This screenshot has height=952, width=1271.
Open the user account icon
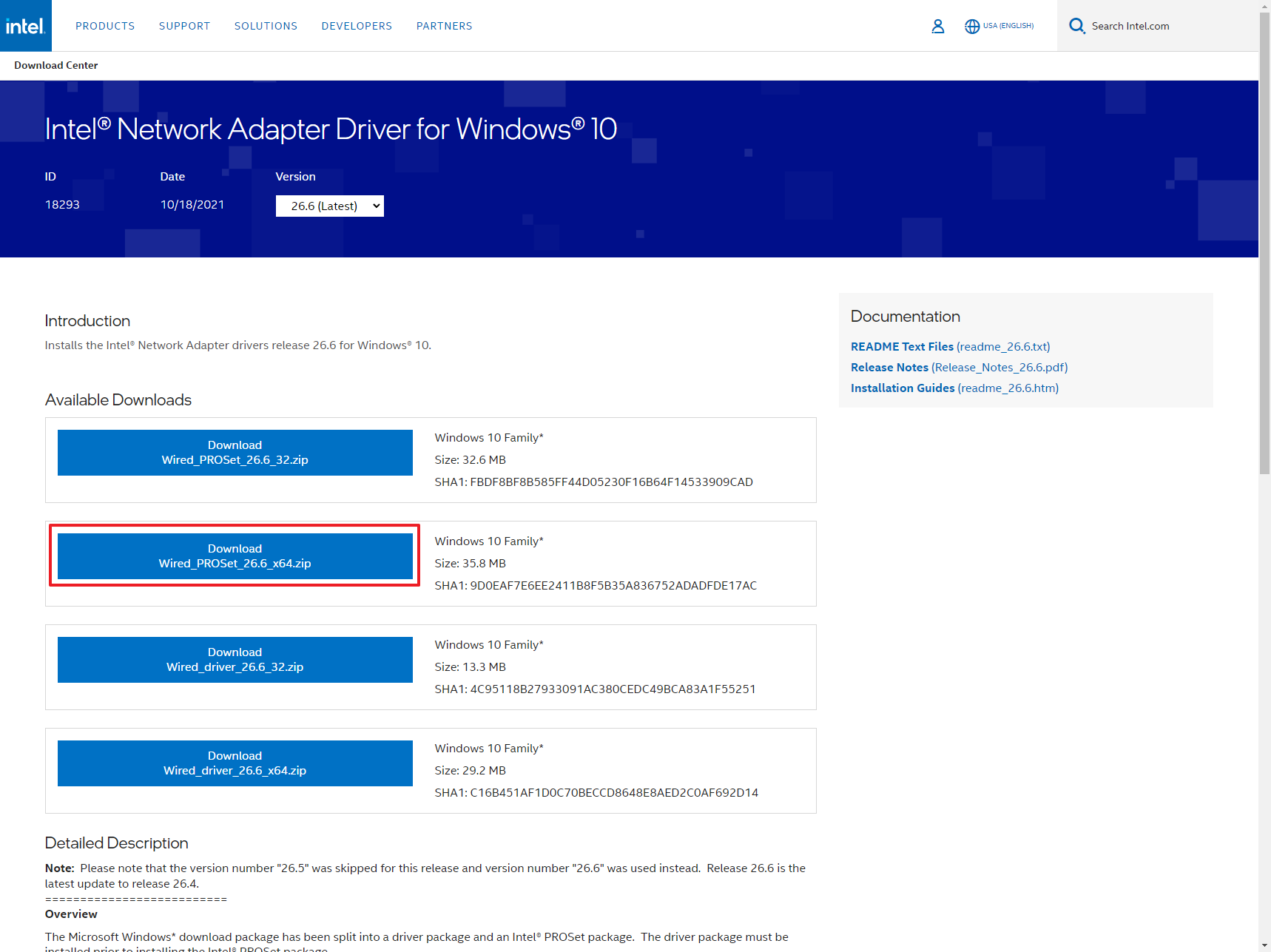(937, 26)
